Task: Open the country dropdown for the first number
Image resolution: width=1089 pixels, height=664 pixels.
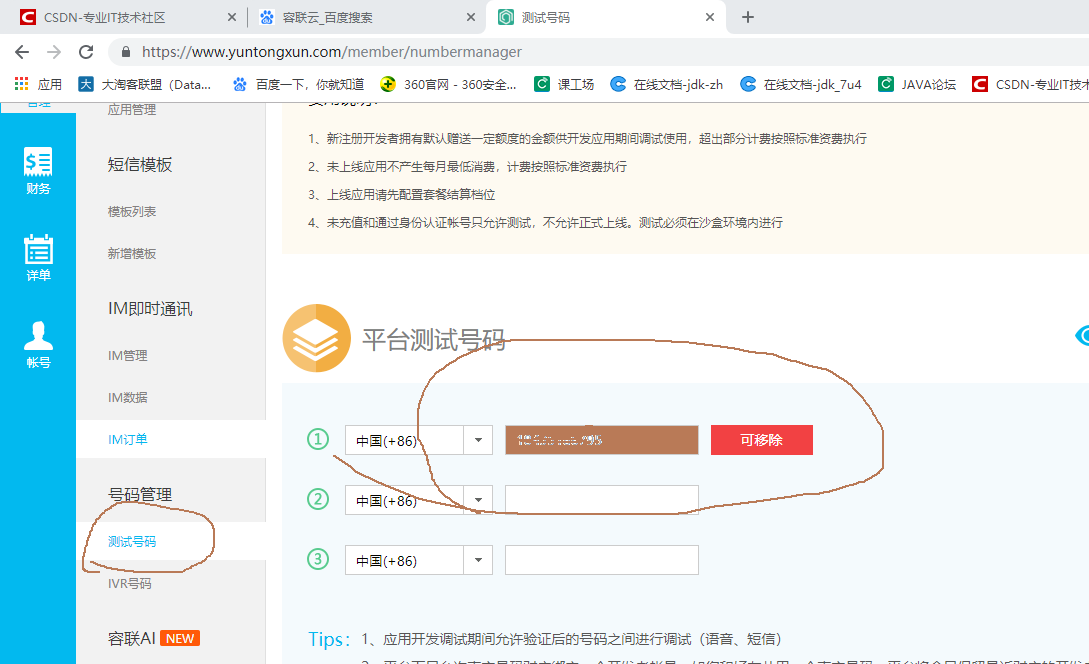Action: [x=478, y=439]
